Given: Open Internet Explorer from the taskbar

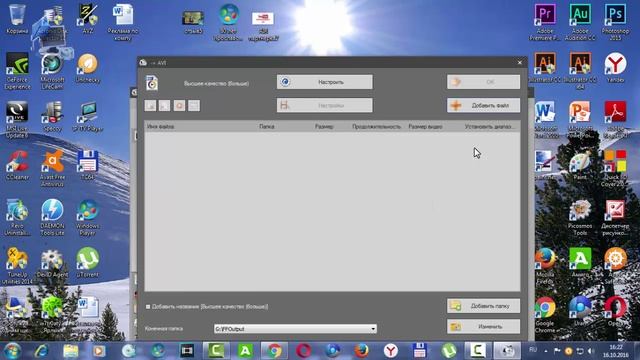Looking at the screenshot, I should click(41, 351).
